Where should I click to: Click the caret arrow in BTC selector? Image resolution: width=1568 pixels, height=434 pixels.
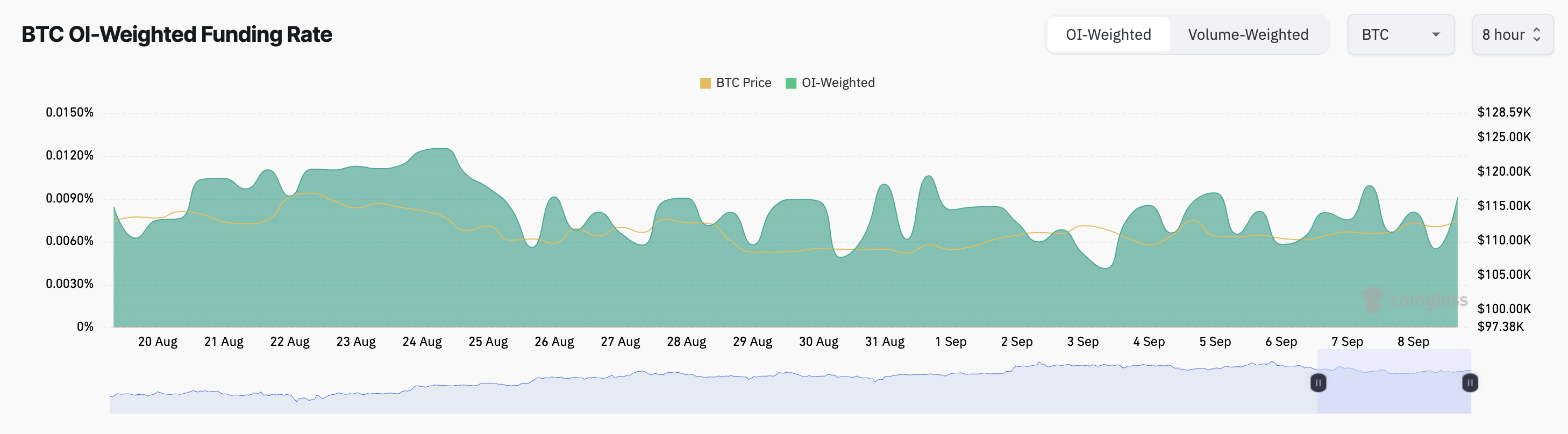1436,35
